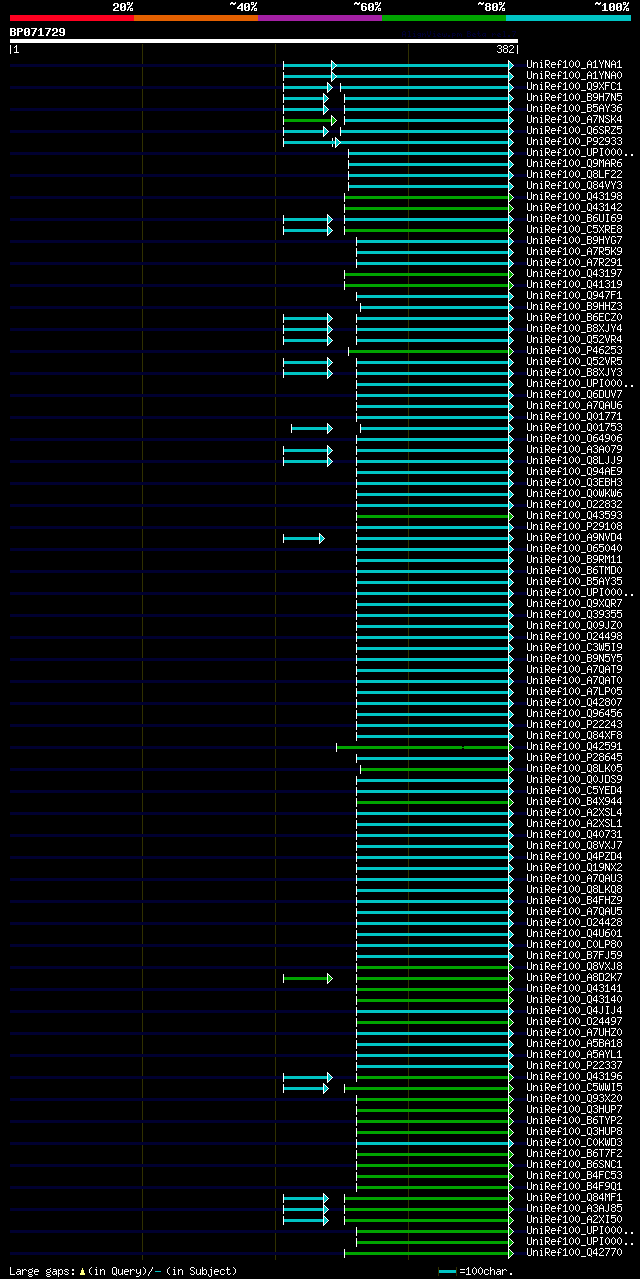Click the white query bar spanning 1 to 382
This screenshot has width=640, height=1279.
pyautogui.click(x=263, y=41)
